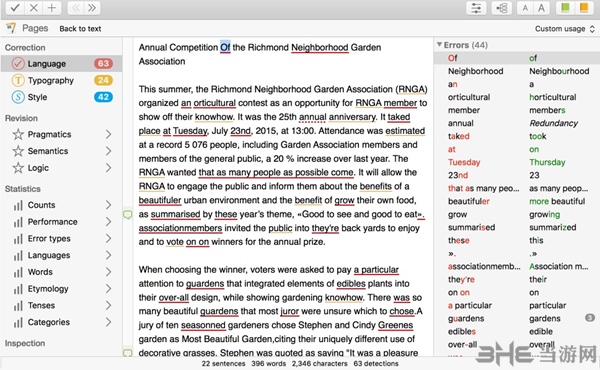The width and height of the screenshot is (600, 370).
Task: Increase text size with the large A
Action: pos(541,8)
